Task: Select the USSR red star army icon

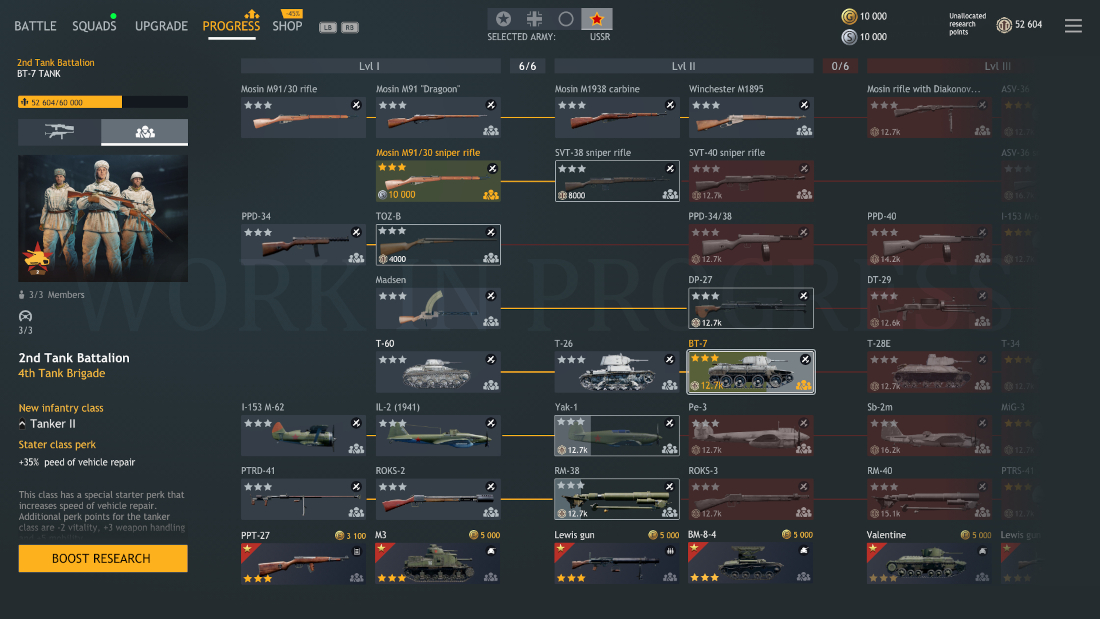Action: (x=597, y=19)
